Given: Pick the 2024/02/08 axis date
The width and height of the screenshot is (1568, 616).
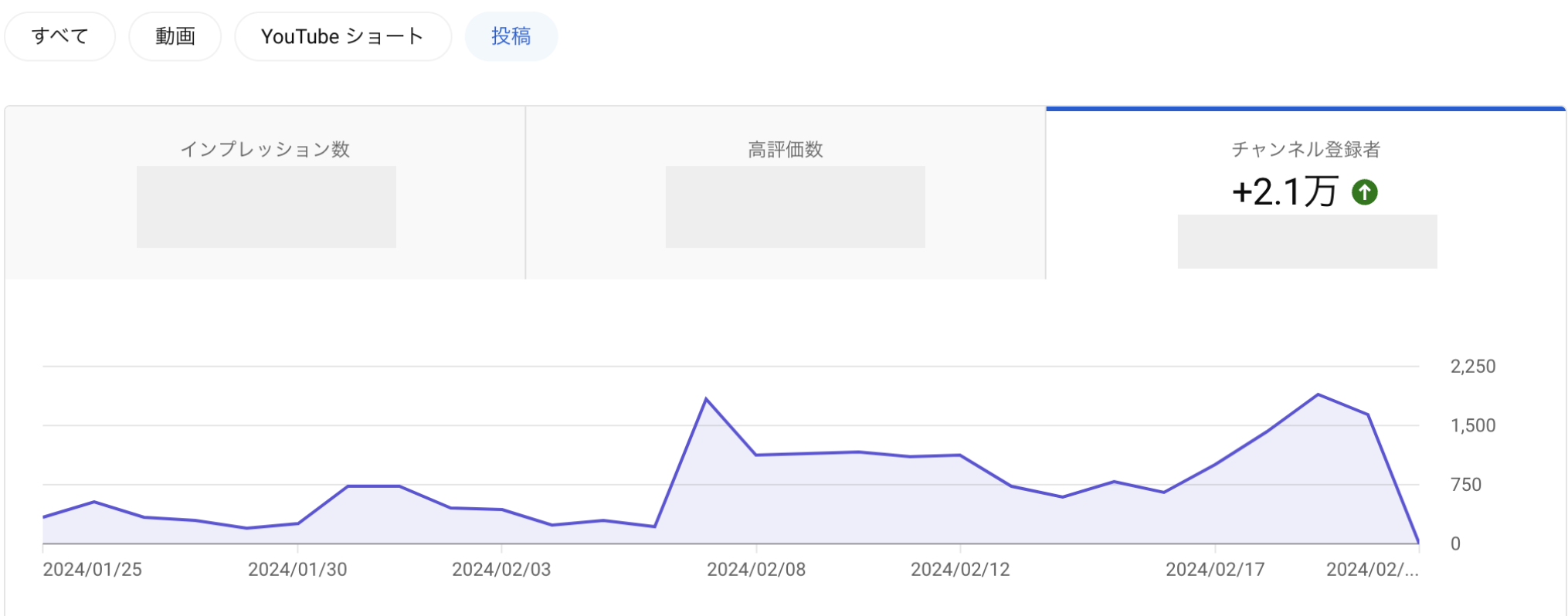Looking at the screenshot, I should [x=756, y=570].
